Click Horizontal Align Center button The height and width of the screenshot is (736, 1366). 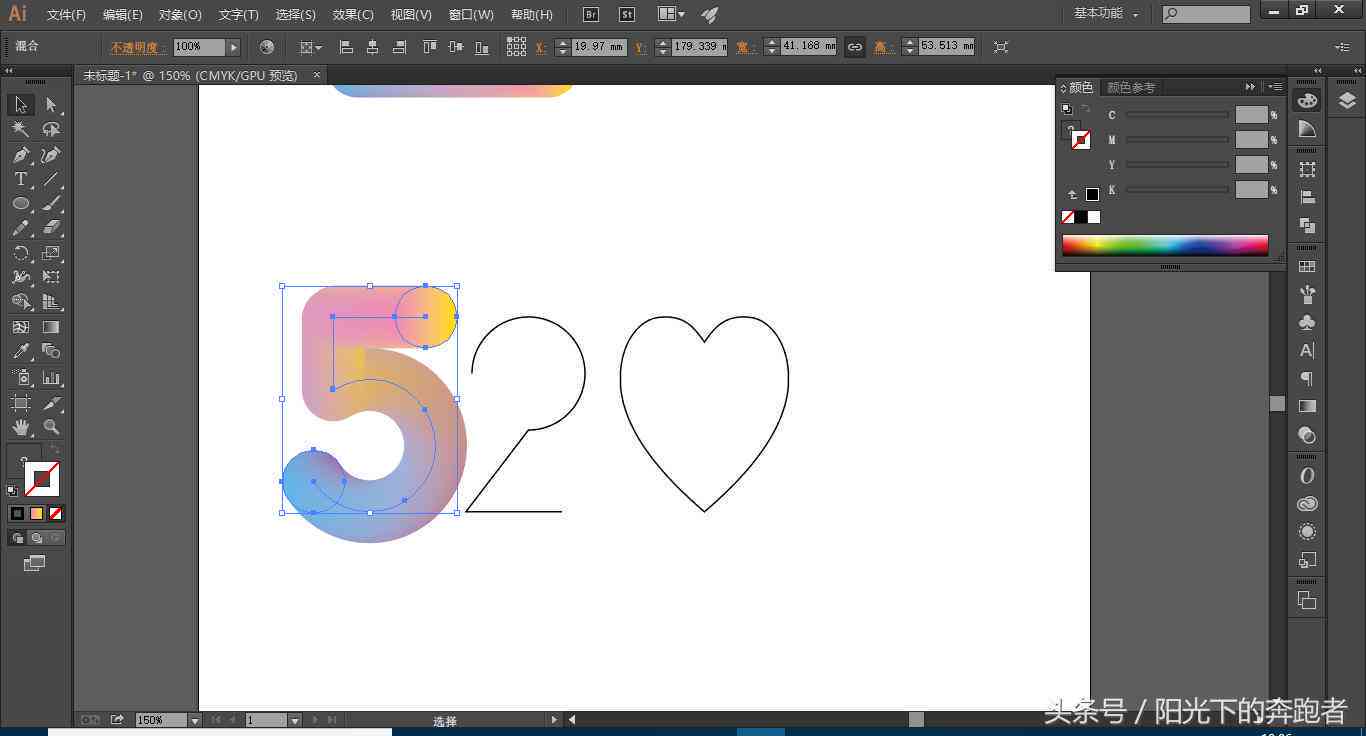(x=373, y=47)
